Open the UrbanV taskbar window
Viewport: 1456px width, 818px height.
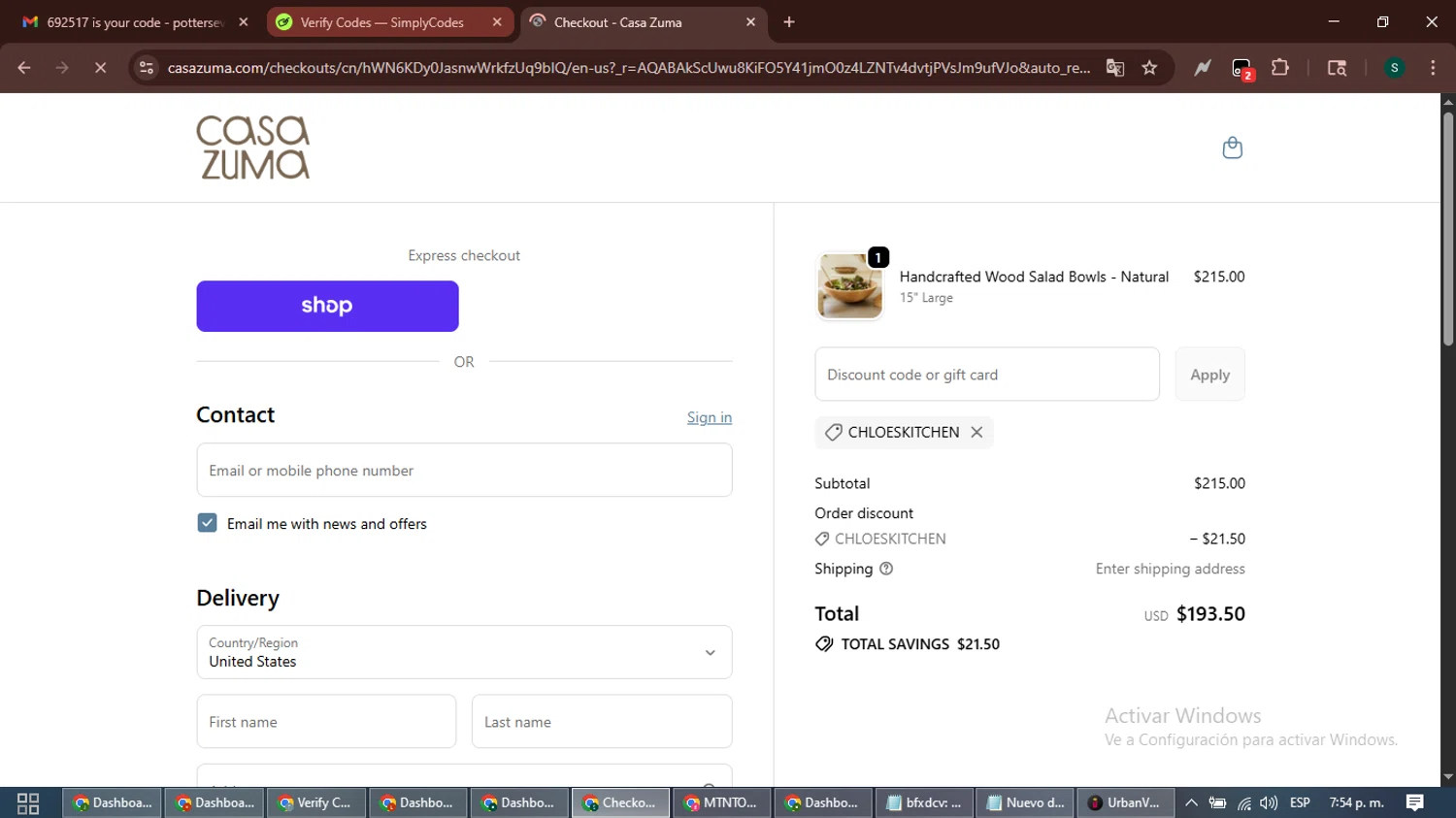pos(1126,803)
